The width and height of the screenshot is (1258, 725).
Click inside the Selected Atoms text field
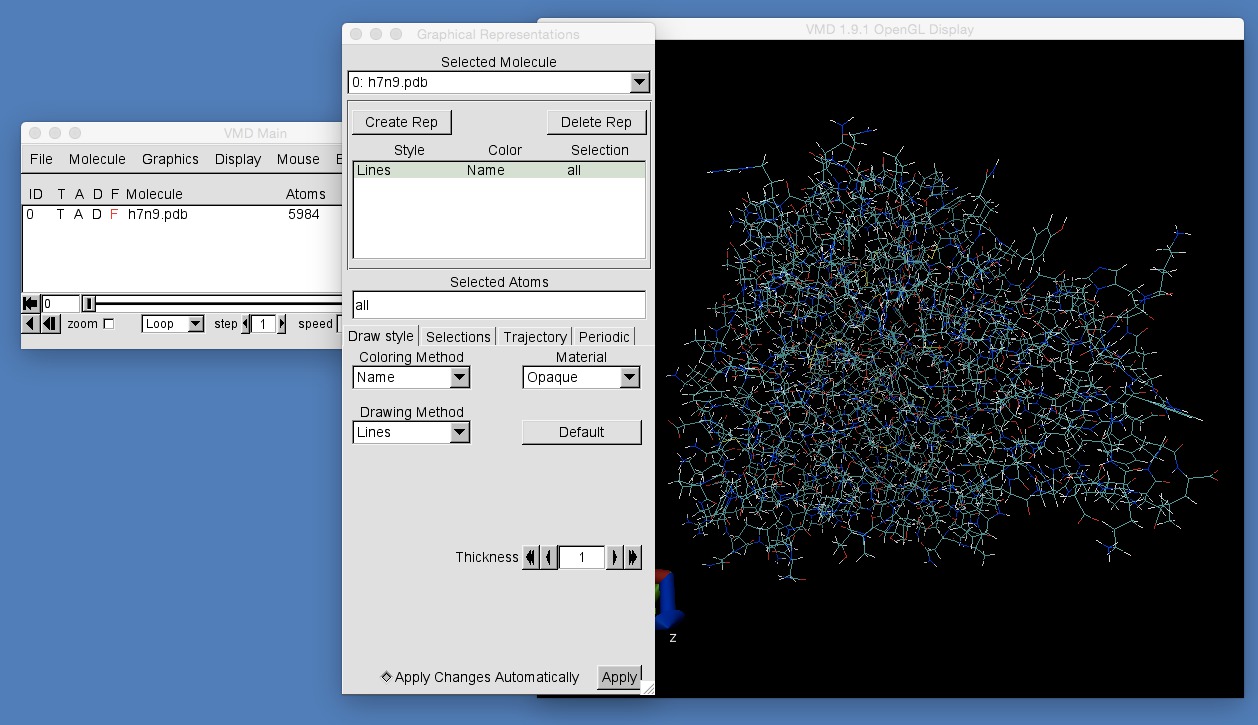(498, 304)
